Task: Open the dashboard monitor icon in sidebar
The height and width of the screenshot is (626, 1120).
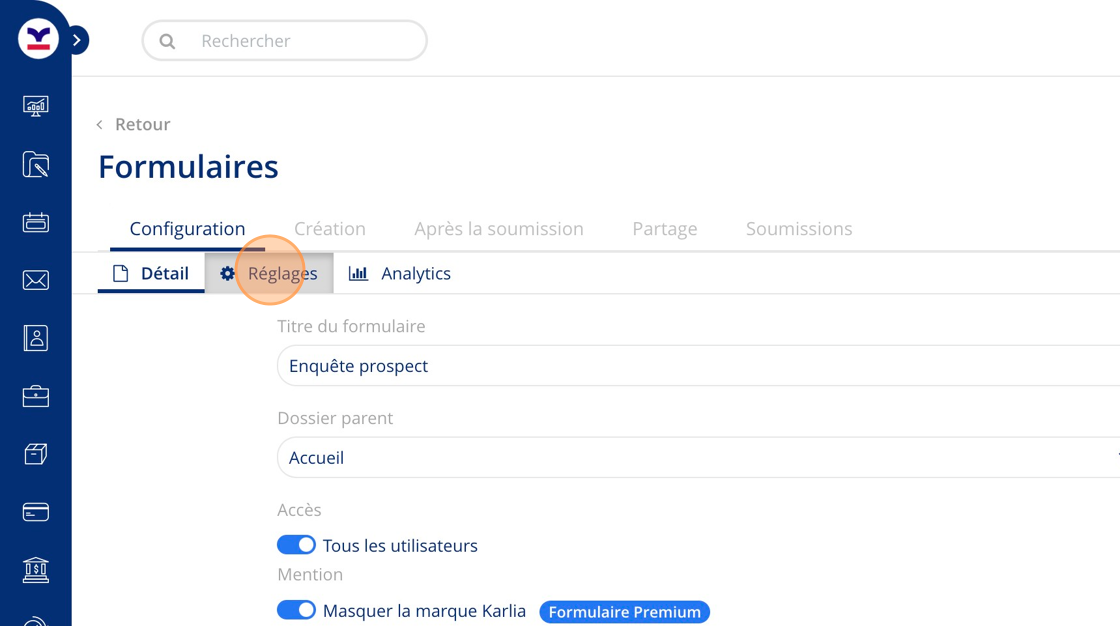Action: coord(36,106)
